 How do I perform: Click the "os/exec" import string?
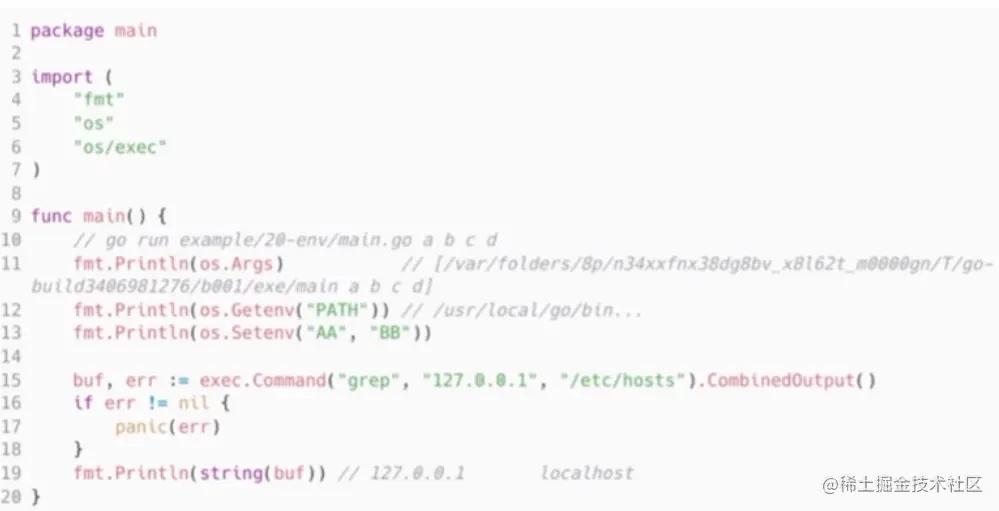[x=120, y=147]
